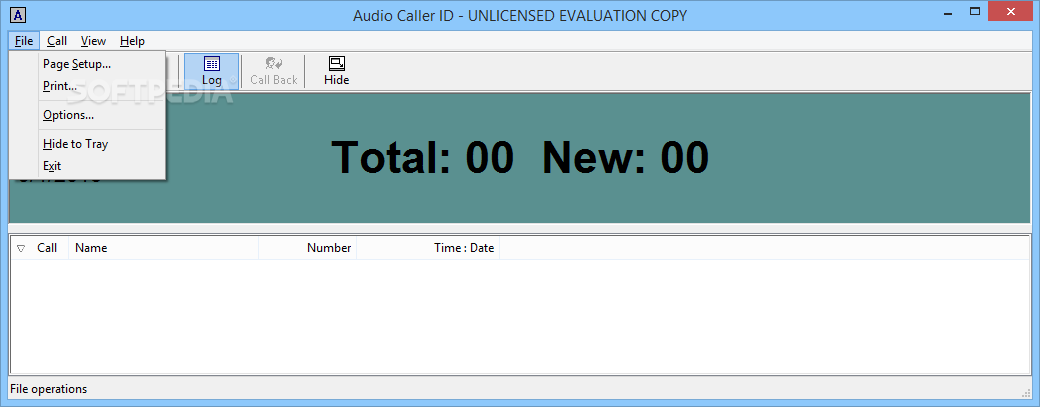Sort list by Name column header

pyautogui.click(x=163, y=248)
